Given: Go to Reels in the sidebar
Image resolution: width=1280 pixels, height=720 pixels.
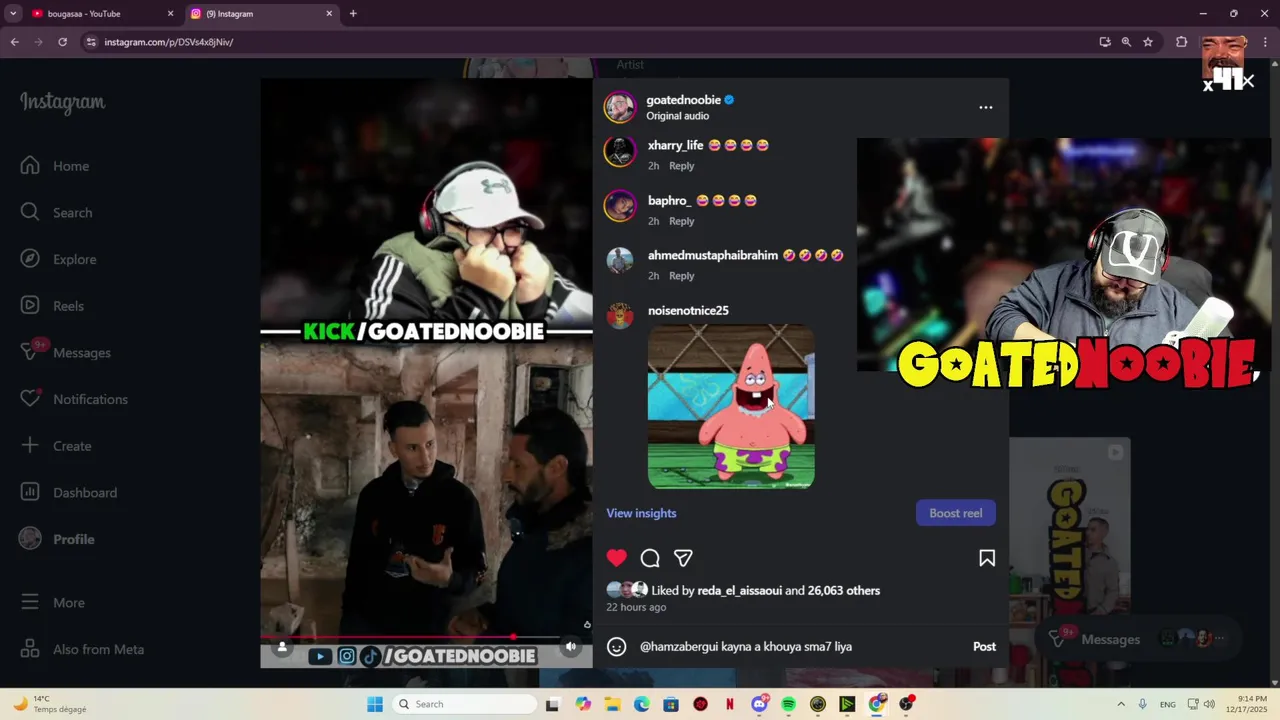Looking at the screenshot, I should pos(53,306).
